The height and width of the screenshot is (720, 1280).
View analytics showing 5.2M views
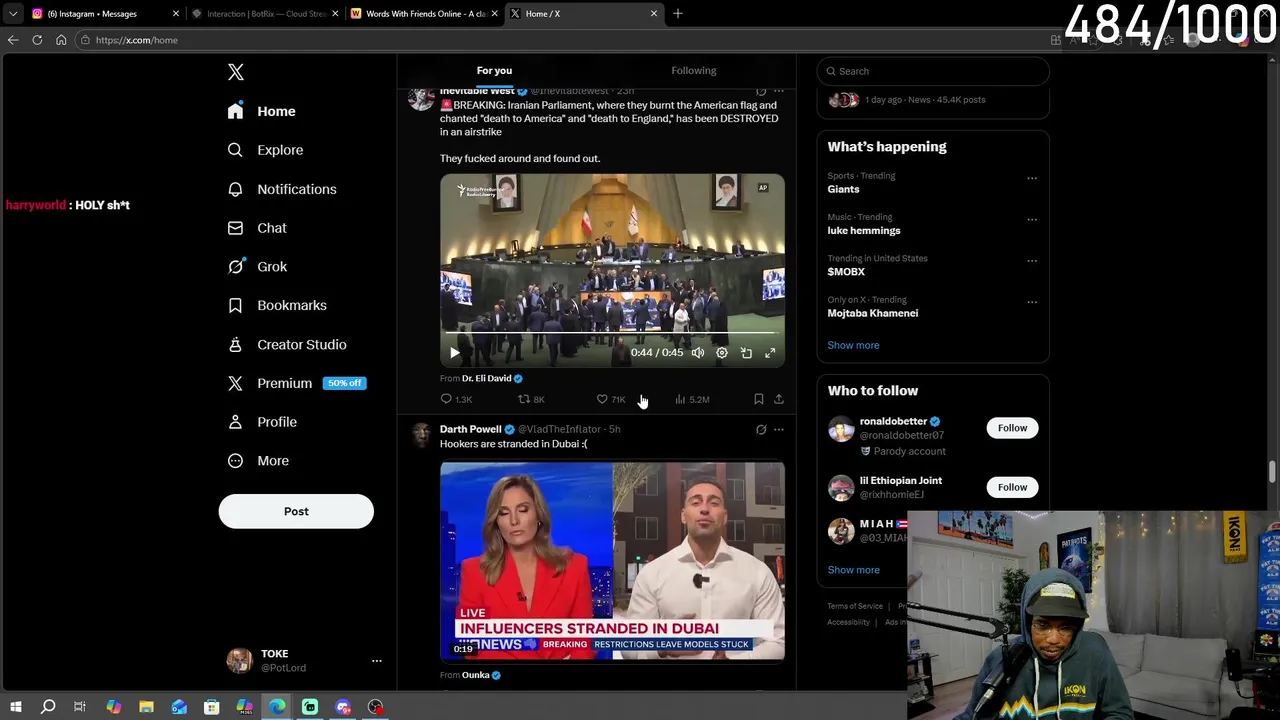[x=692, y=399]
